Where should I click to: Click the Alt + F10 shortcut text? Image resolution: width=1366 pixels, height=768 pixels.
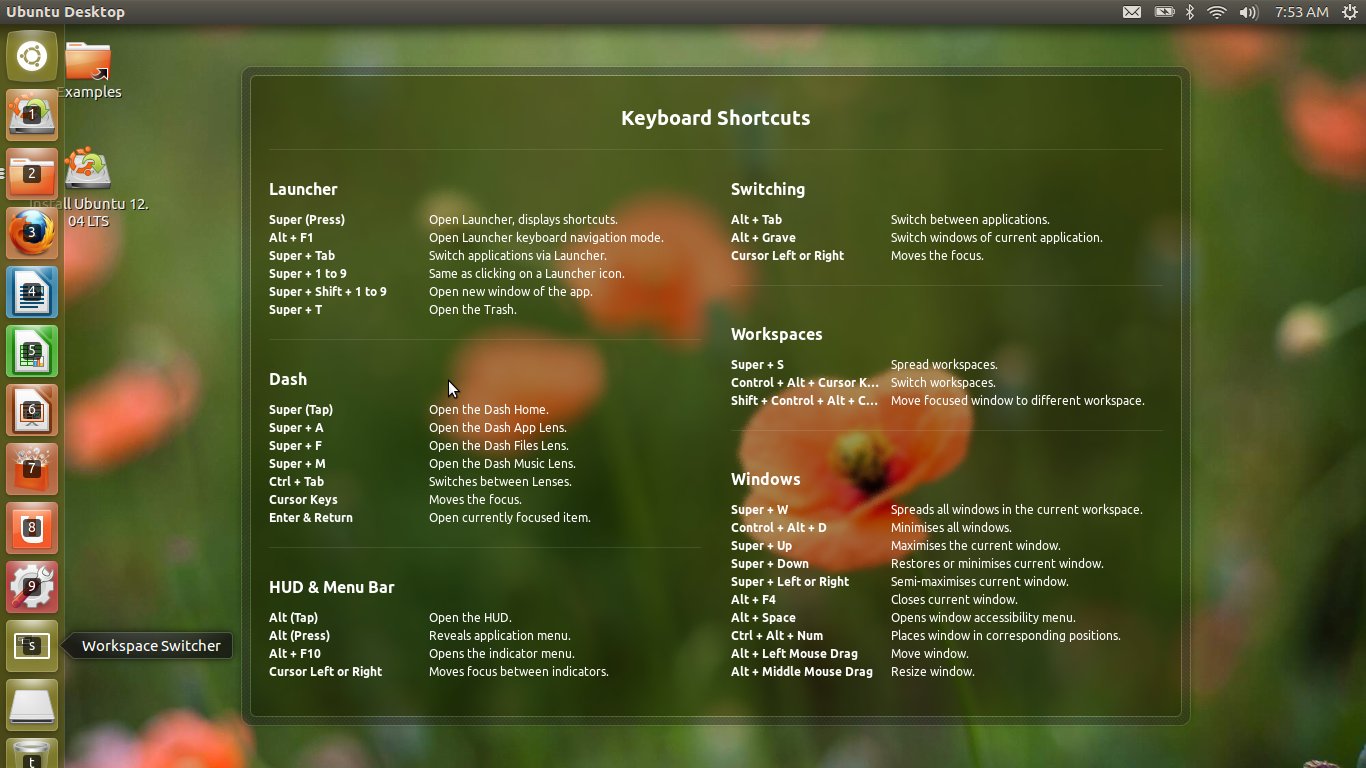point(295,654)
